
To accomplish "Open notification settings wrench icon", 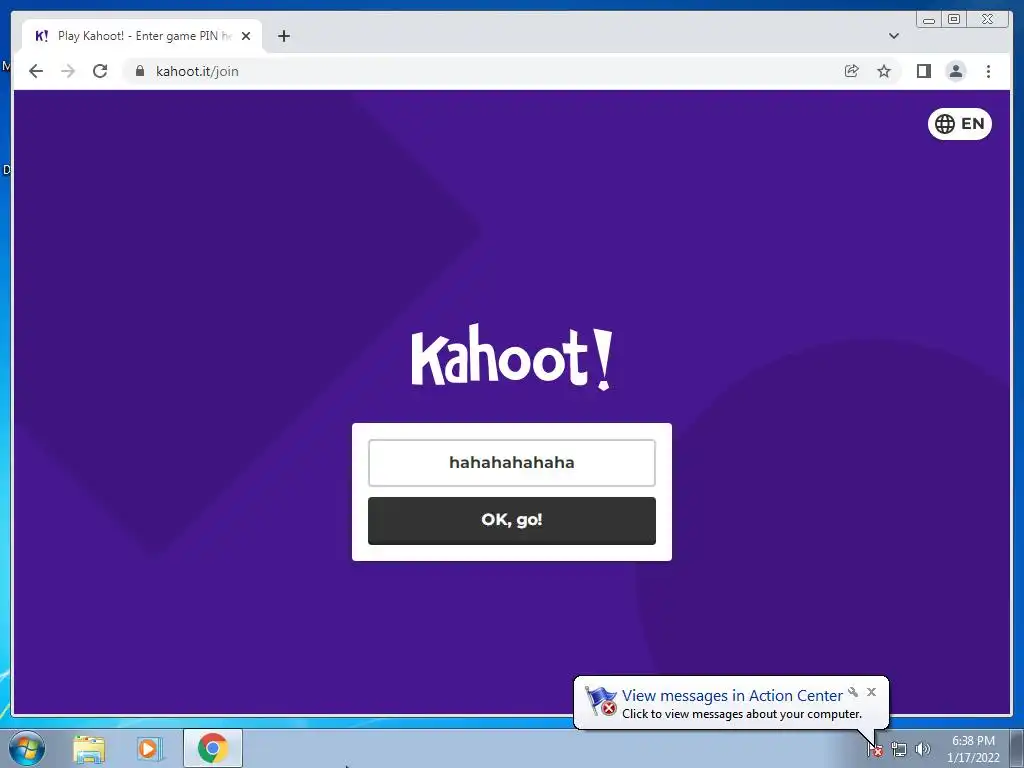I will click(x=853, y=692).
